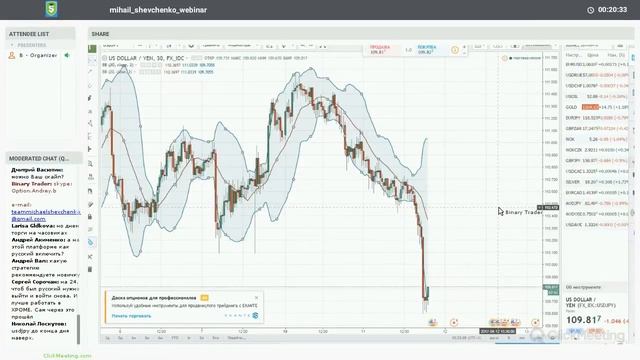Click the date tooltip label on time axis

pyautogui.click(x=498, y=331)
